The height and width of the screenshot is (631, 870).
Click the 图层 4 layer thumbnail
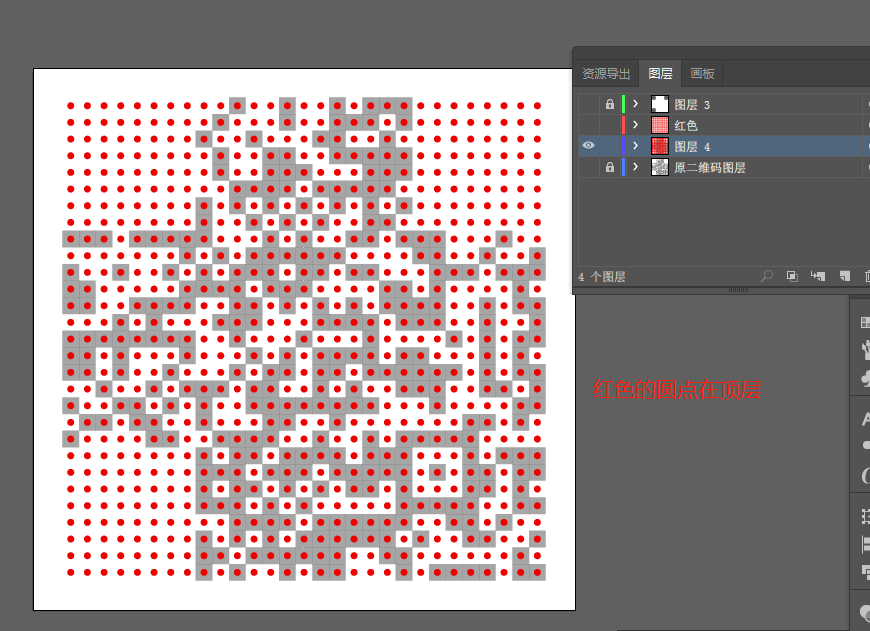659,146
